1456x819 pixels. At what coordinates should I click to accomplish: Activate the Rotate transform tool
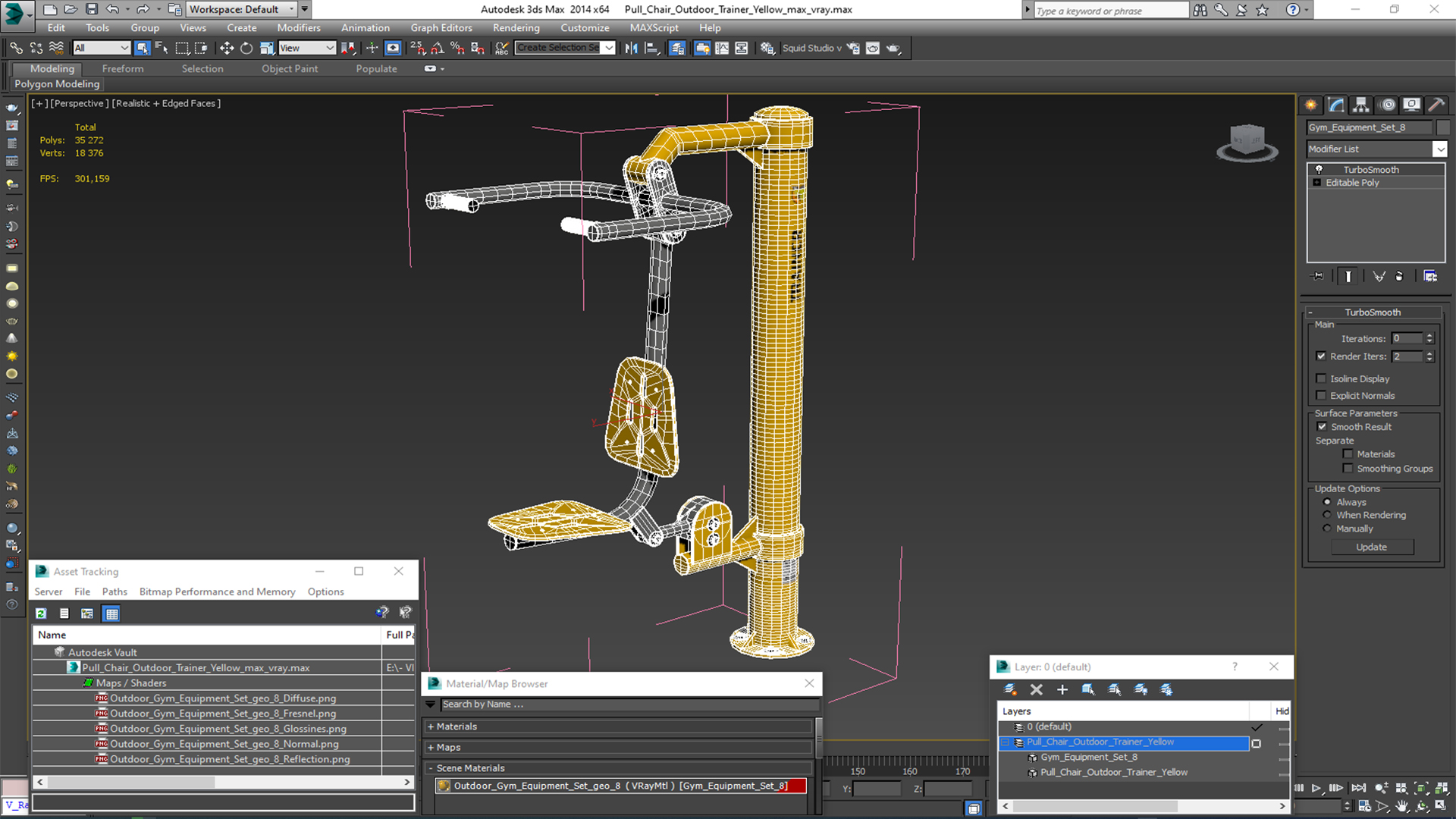pos(246,48)
